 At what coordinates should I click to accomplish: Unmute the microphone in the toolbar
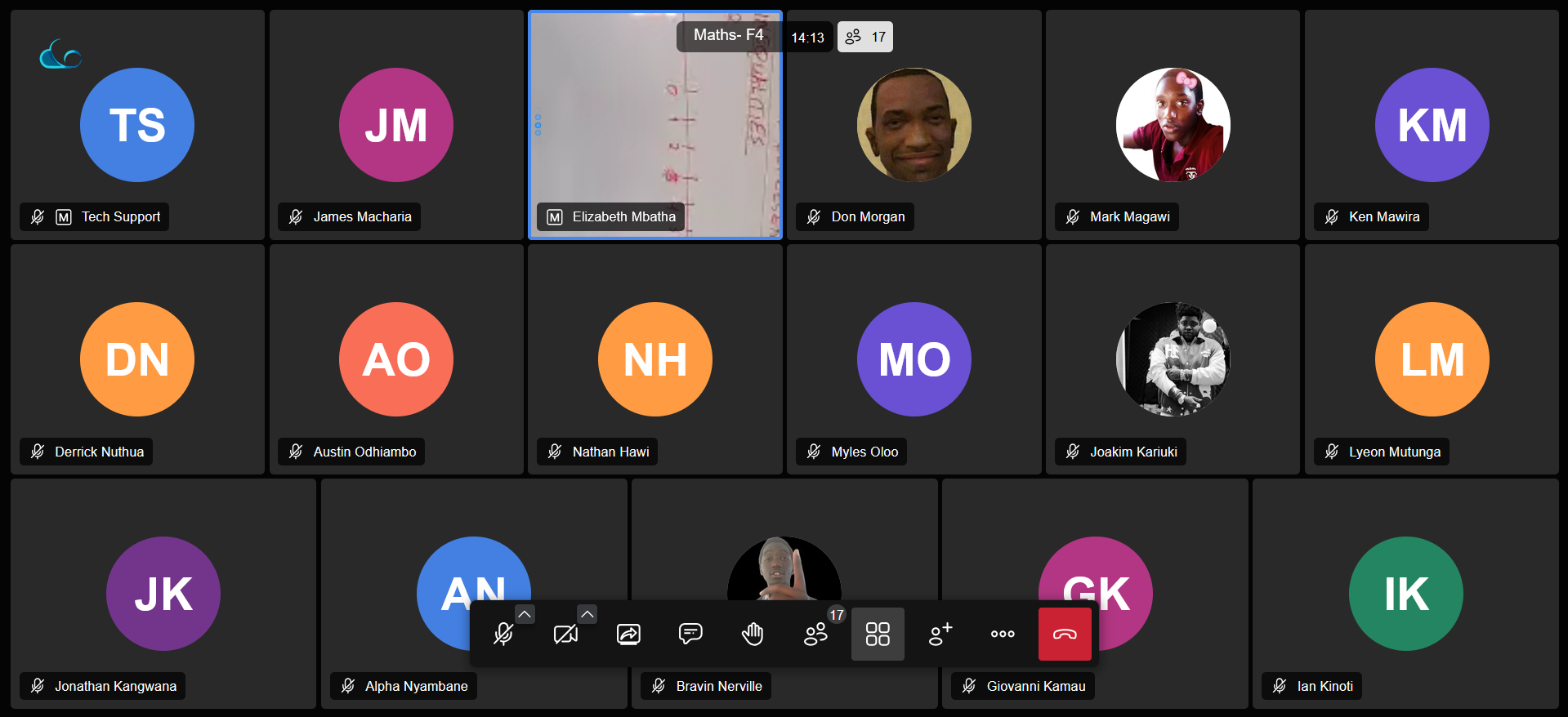503,634
